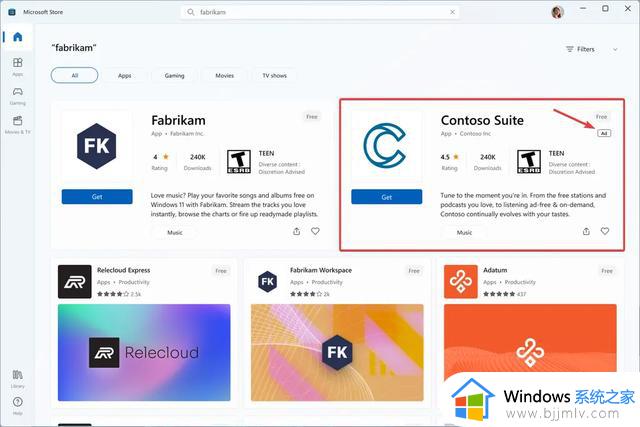Open Fabrikam Workspace title
The image size is (640, 427).
click(x=321, y=270)
